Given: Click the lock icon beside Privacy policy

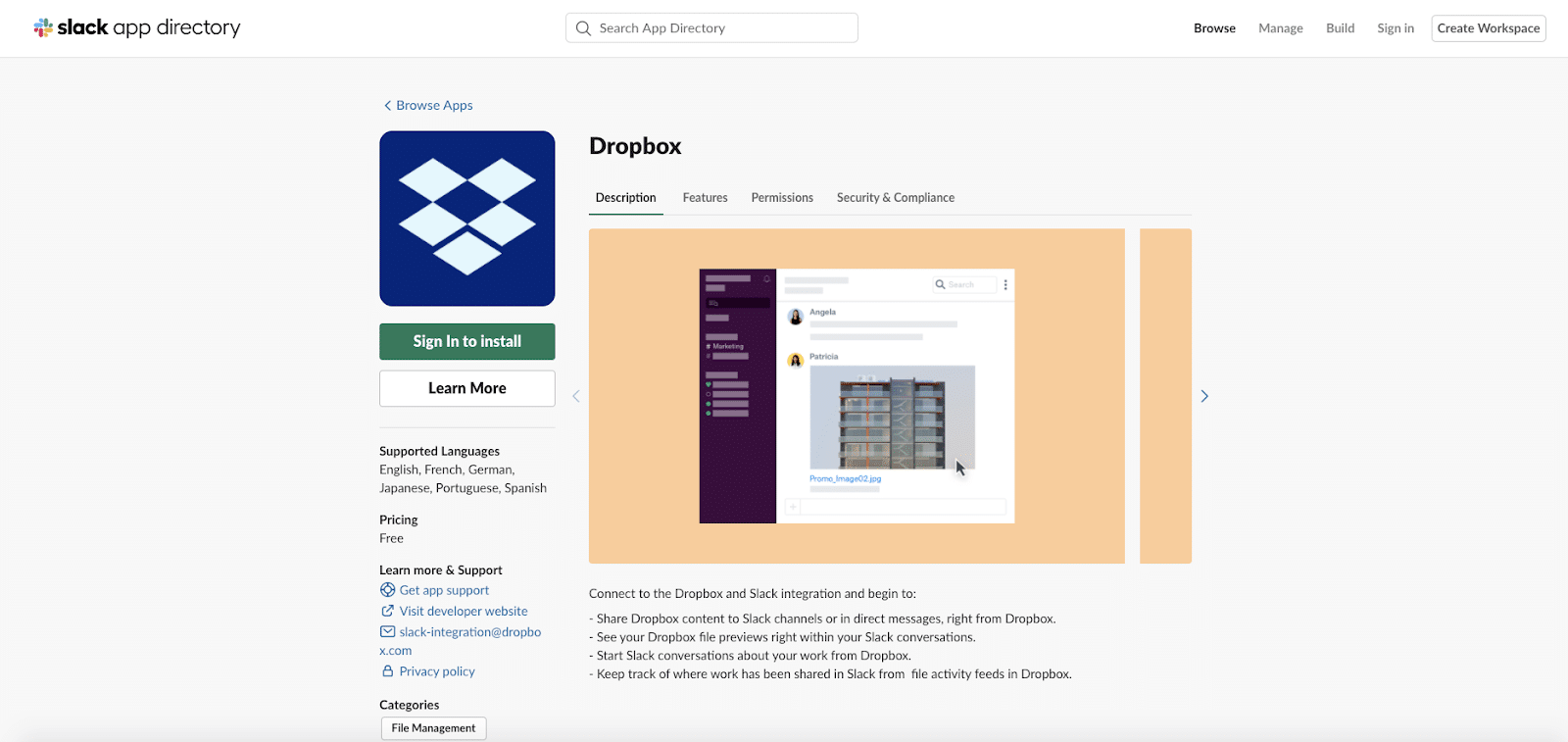Looking at the screenshot, I should 388,671.
